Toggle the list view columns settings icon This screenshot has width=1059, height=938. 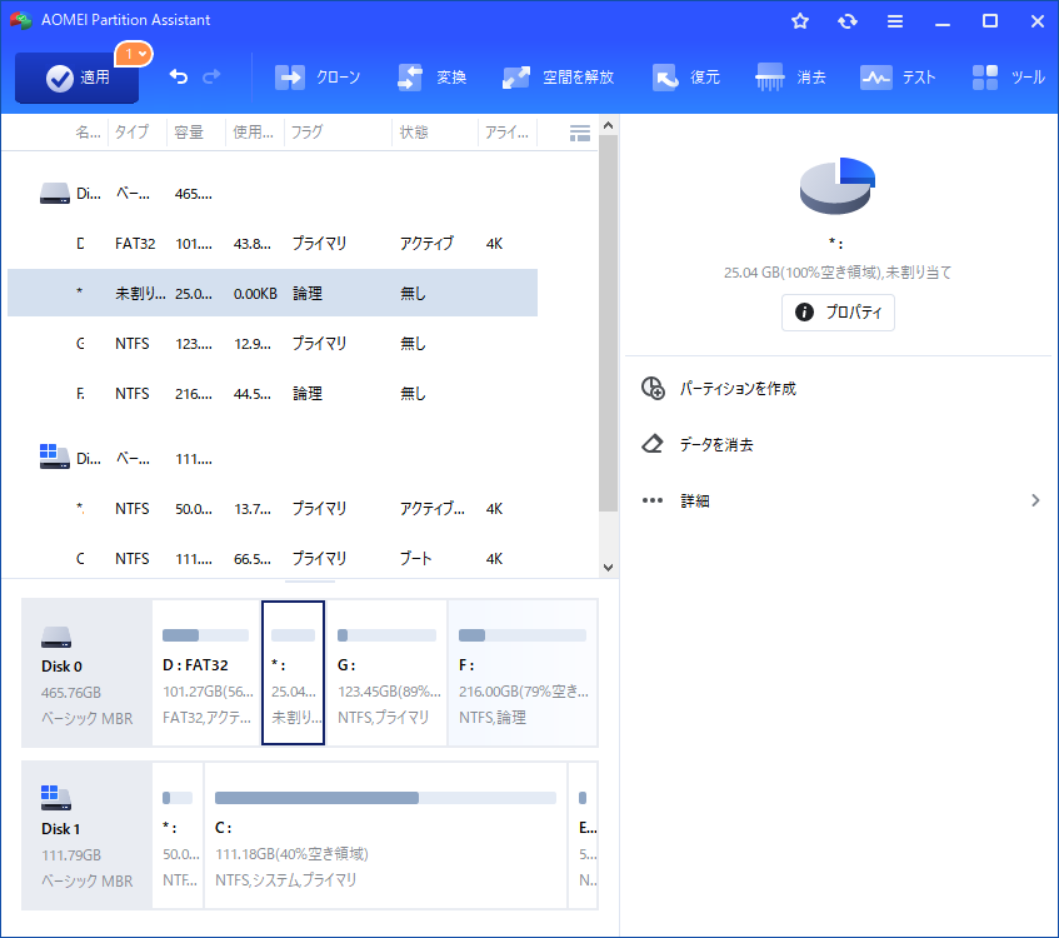click(579, 133)
